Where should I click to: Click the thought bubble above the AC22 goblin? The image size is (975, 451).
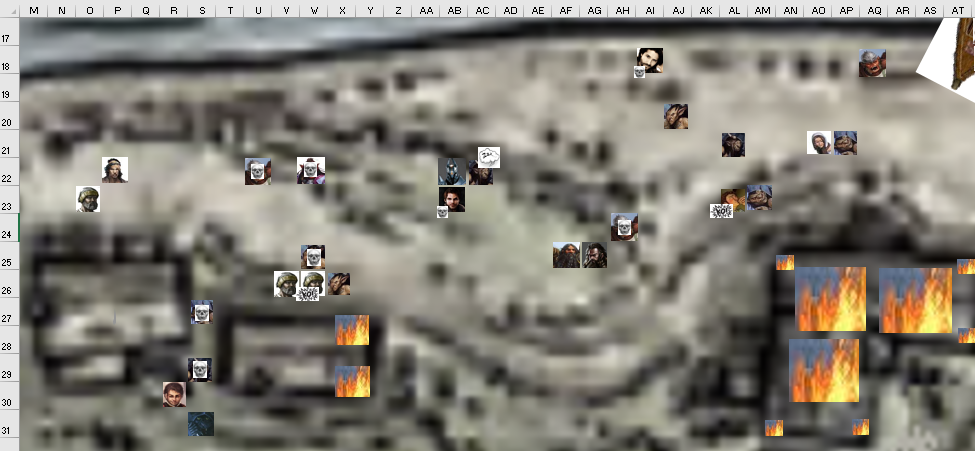pyautogui.click(x=489, y=157)
